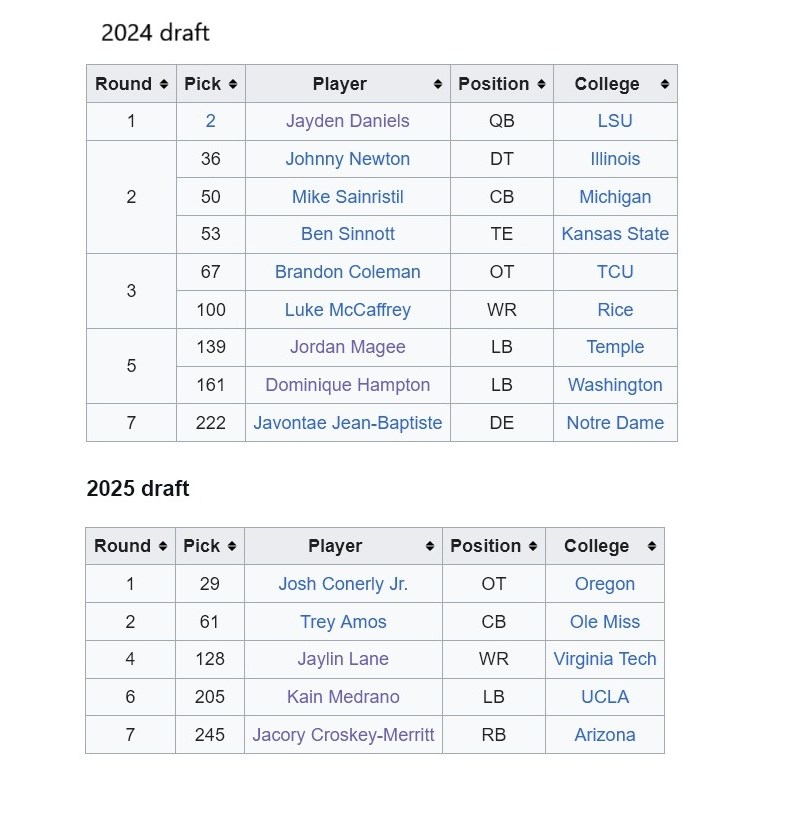
Task: Visit the Virginia Tech link
Action: [x=605, y=659]
